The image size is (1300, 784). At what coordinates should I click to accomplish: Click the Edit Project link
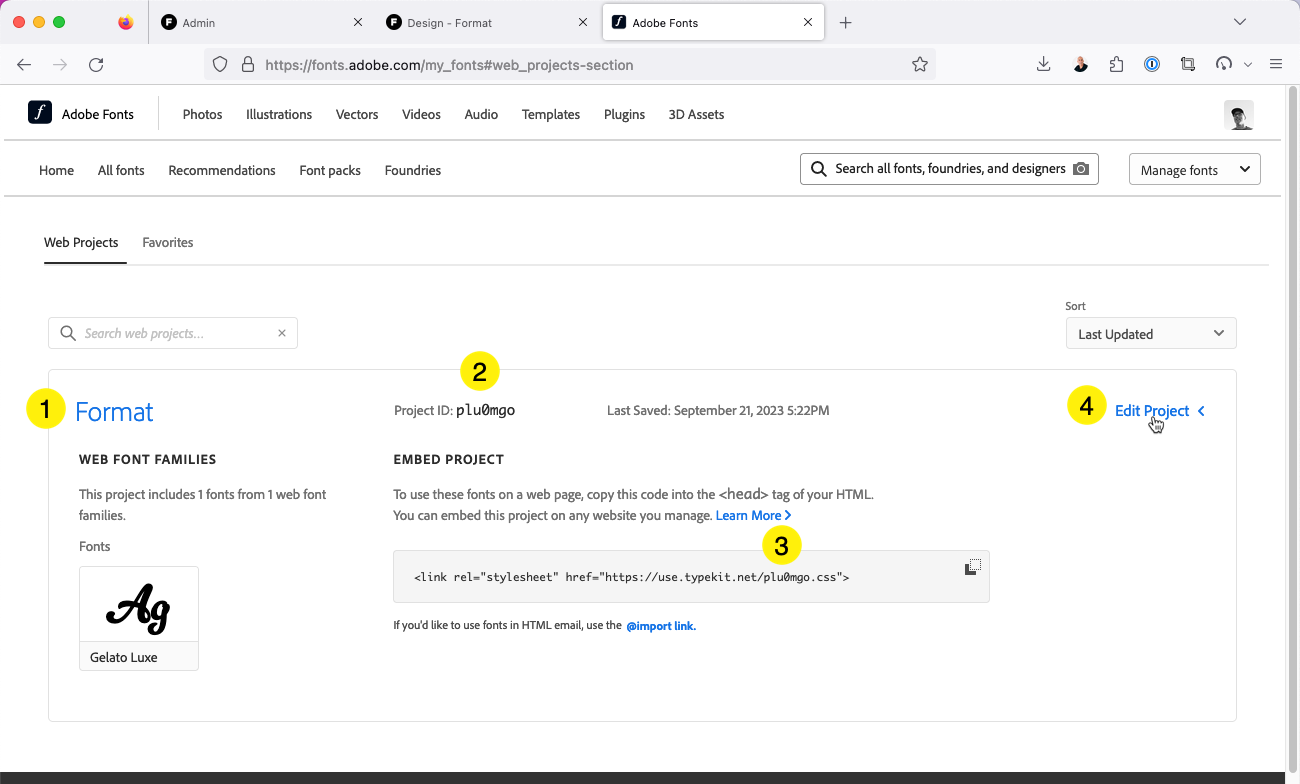[x=1152, y=411]
